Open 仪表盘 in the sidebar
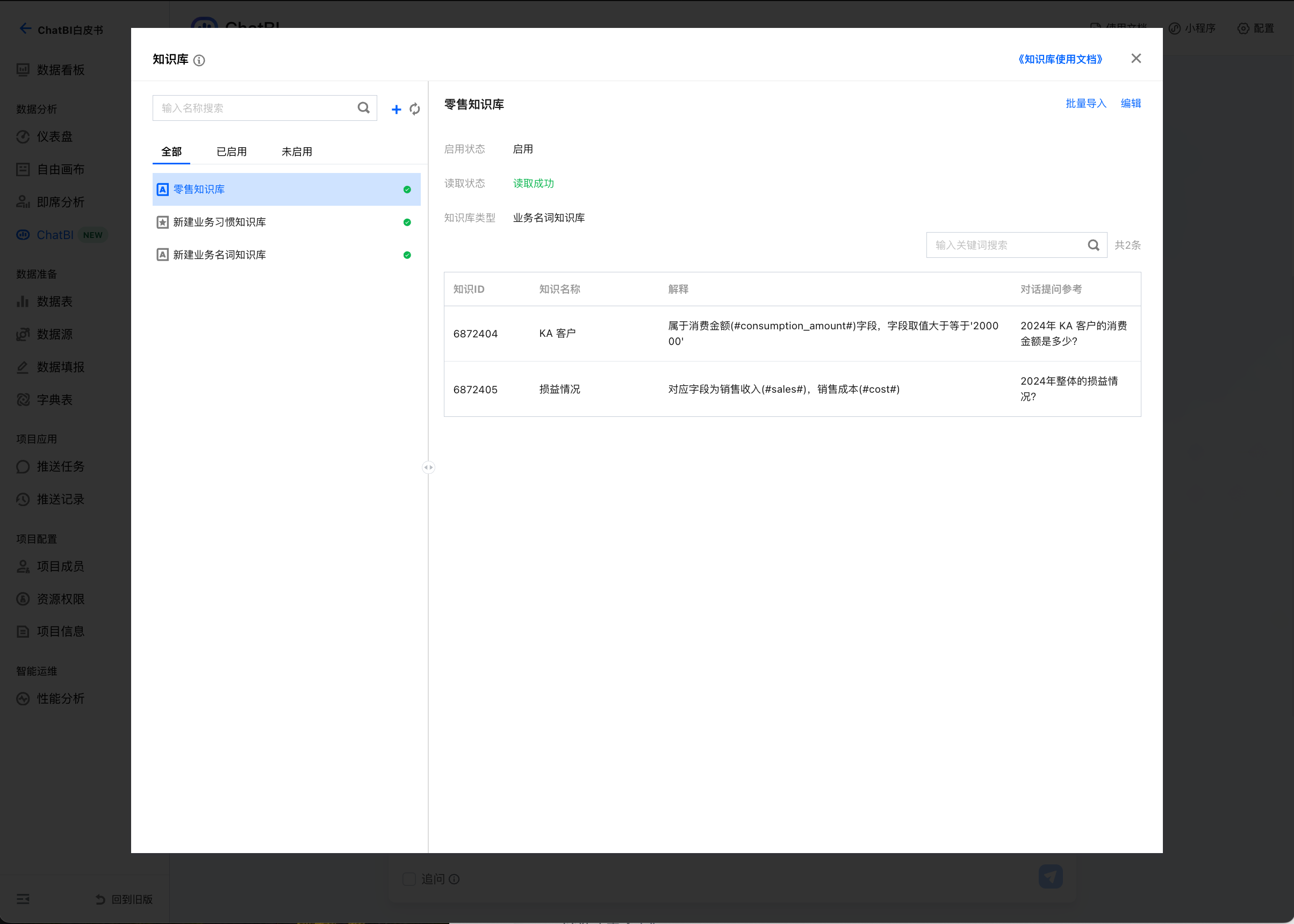1294x924 pixels. pyautogui.click(x=45, y=136)
